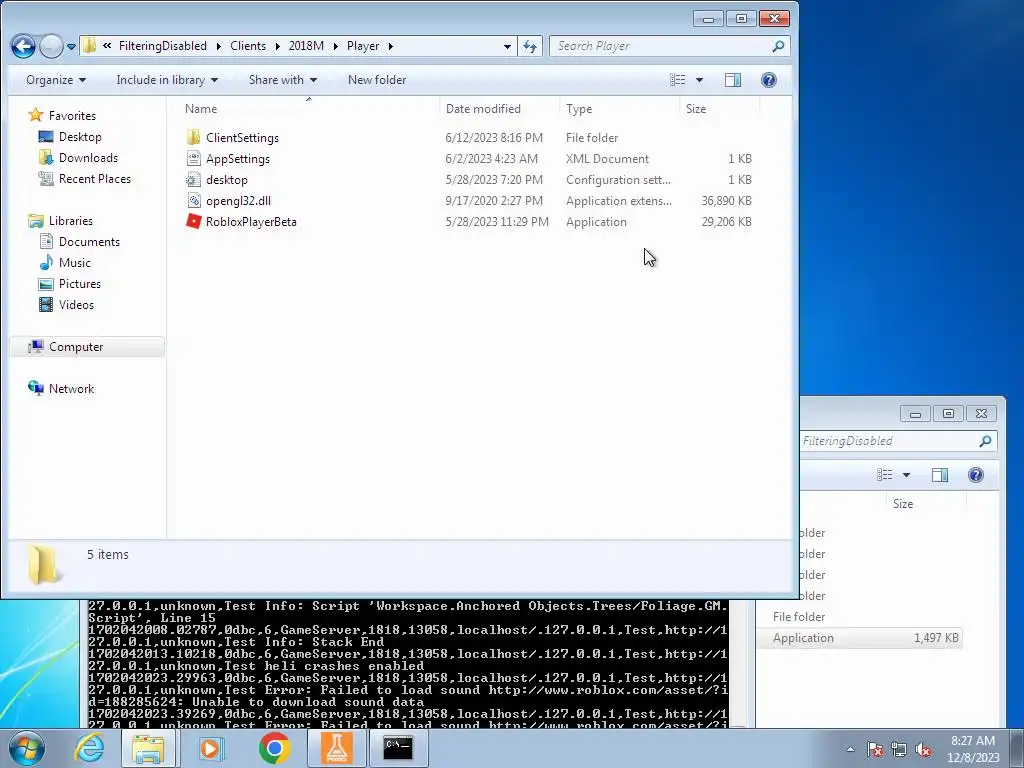This screenshot has height=768, width=1024.
Task: Open the Organize menu
Action: [x=56, y=80]
